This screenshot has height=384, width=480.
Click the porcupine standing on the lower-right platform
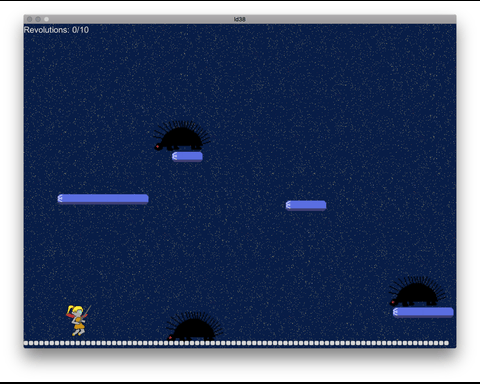point(417,291)
